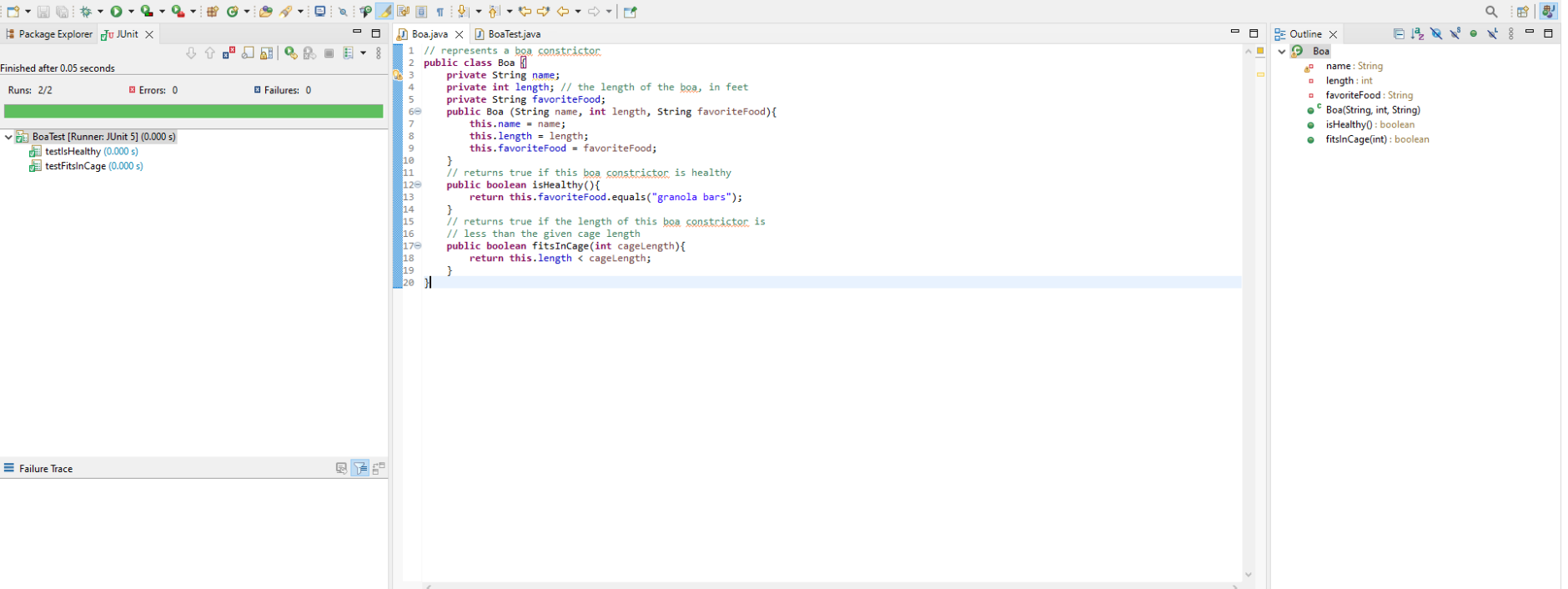Select testFitsInCage test result

86,166
